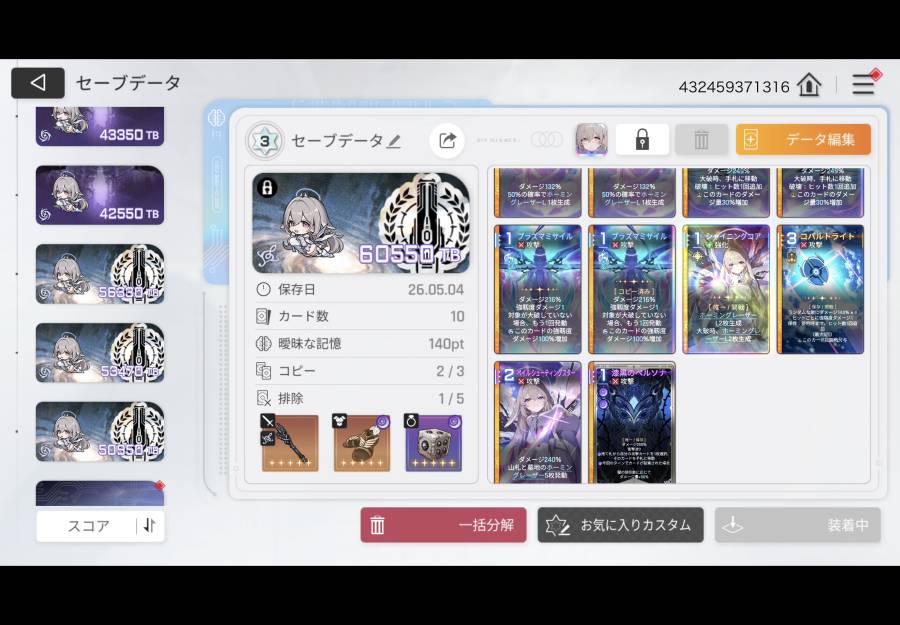Tap the 排除 removal icon

pyautogui.click(x=263, y=398)
